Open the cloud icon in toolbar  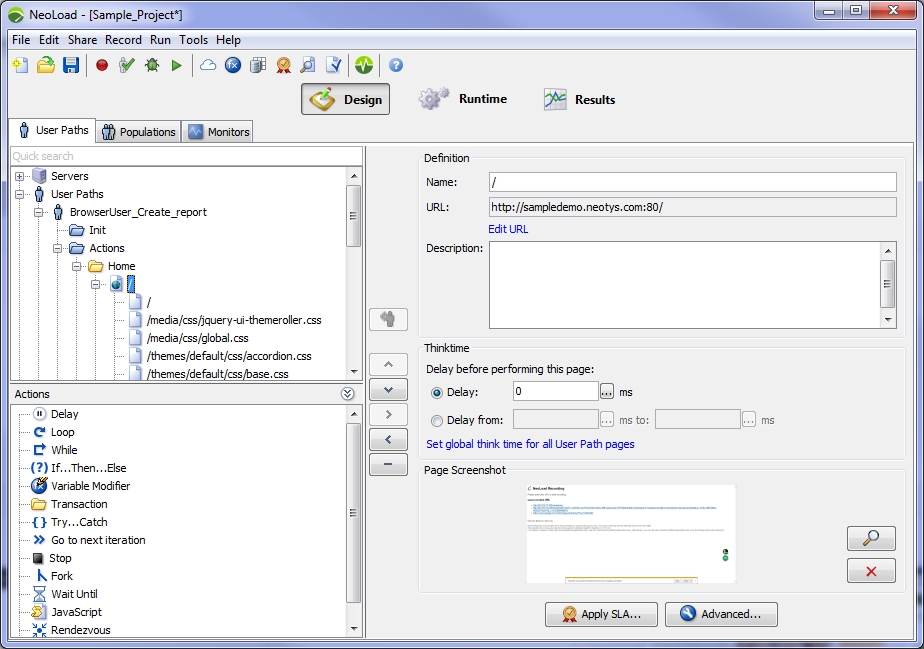tap(208, 65)
